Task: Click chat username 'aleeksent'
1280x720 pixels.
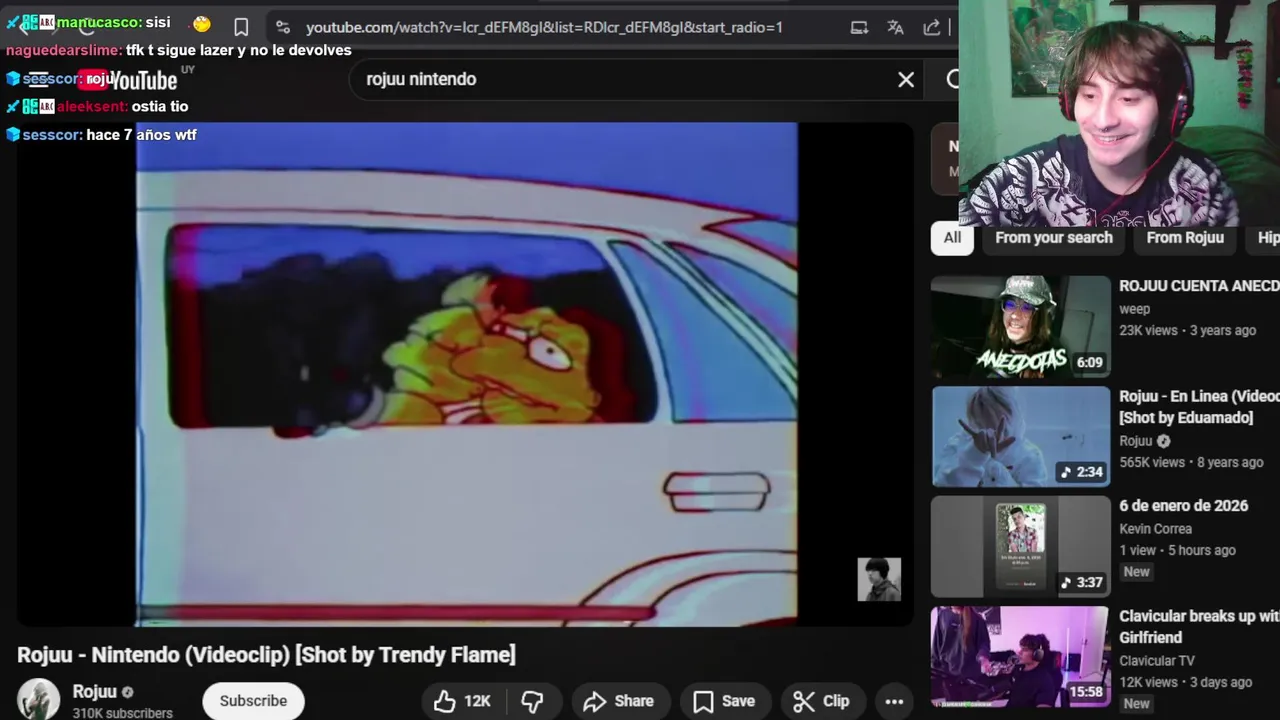Action: click(x=92, y=106)
